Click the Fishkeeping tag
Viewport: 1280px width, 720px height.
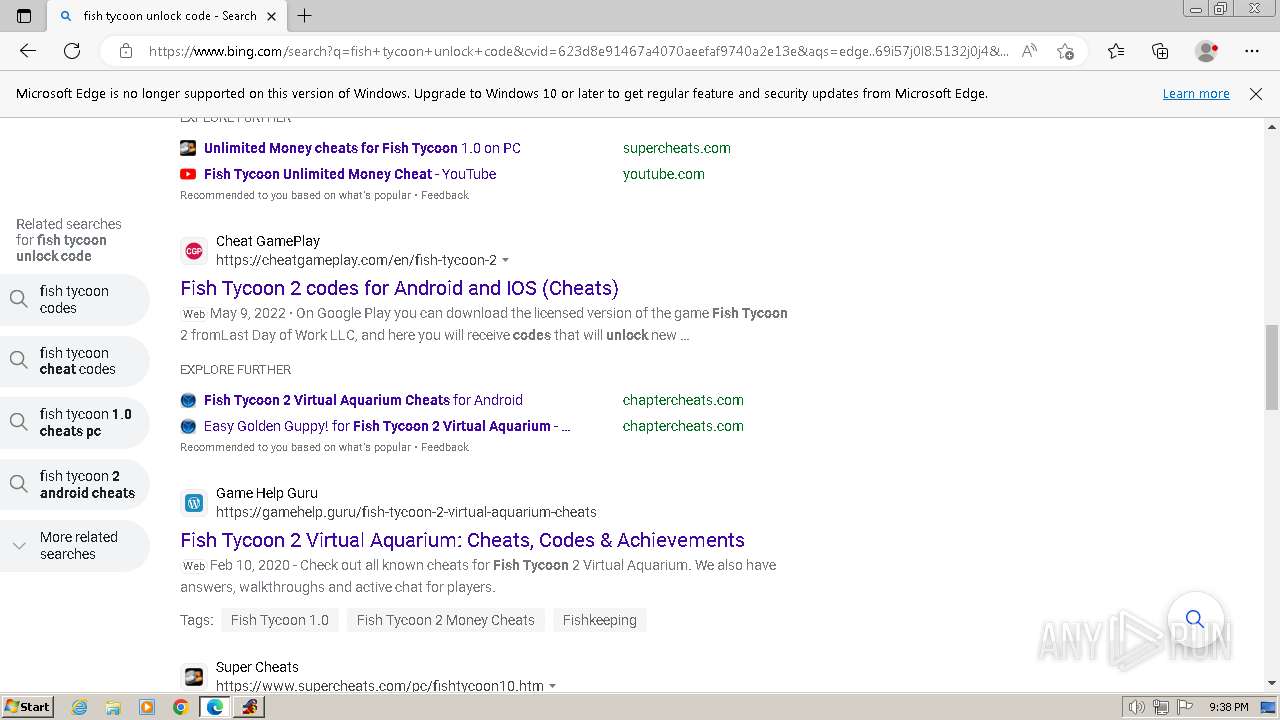600,620
